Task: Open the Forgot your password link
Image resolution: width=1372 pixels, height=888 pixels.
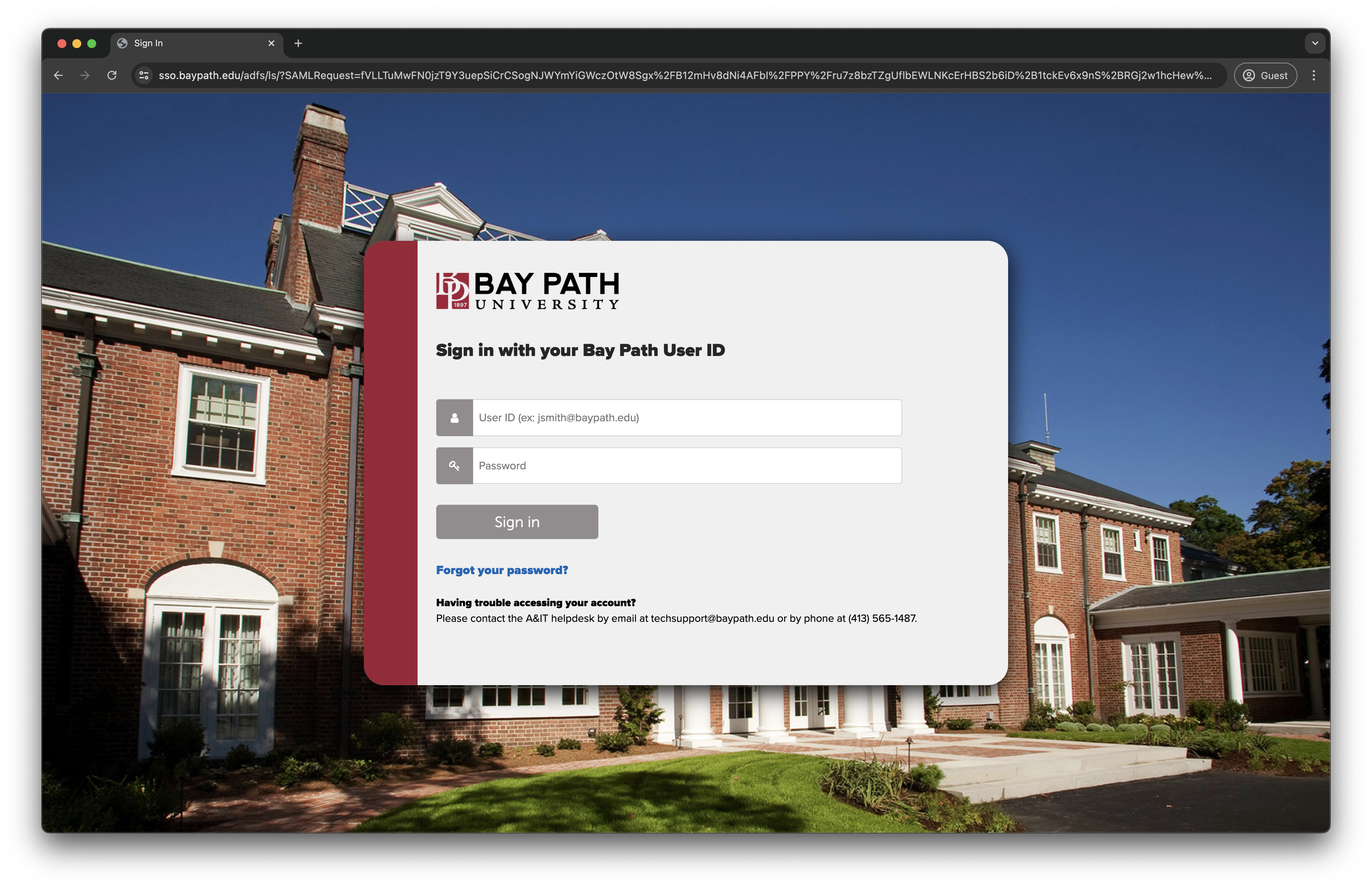Action: tap(501, 570)
